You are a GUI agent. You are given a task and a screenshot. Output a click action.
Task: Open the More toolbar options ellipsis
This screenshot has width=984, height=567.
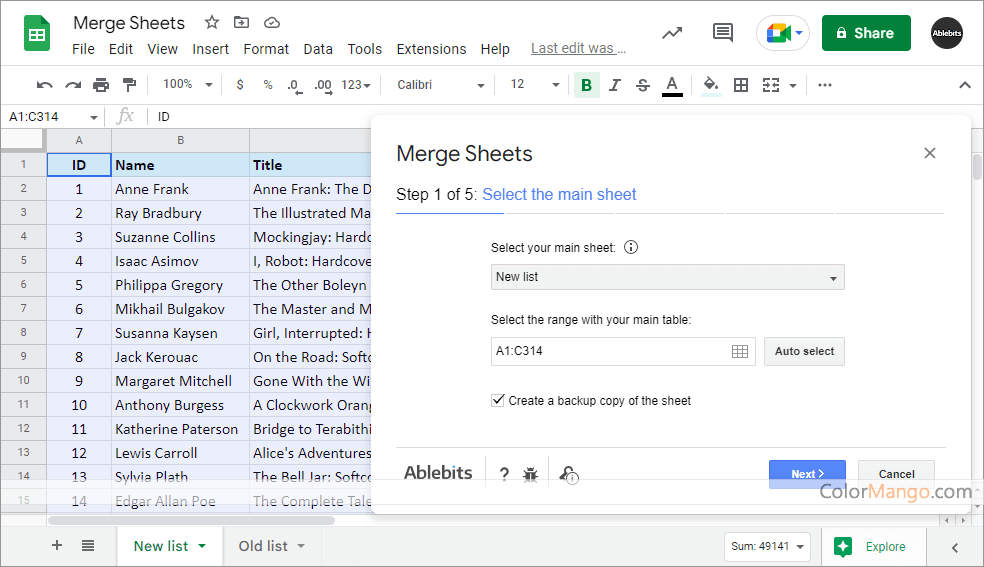tap(825, 85)
